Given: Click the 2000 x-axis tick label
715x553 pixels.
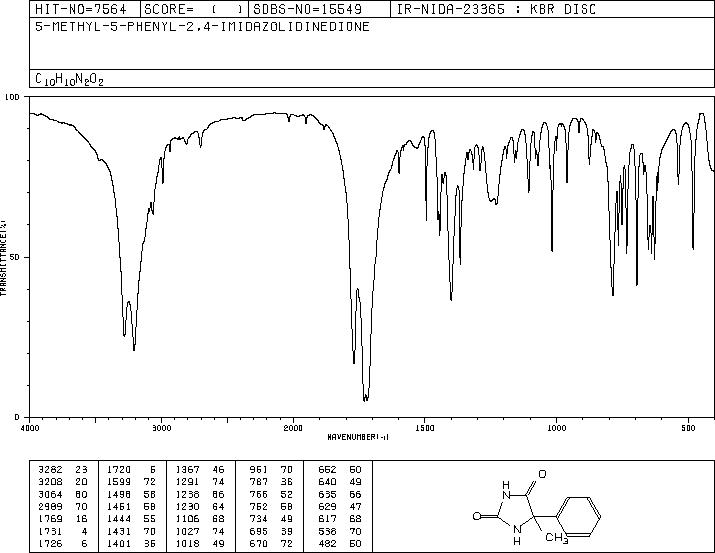Looking at the screenshot, I should pos(293,428).
